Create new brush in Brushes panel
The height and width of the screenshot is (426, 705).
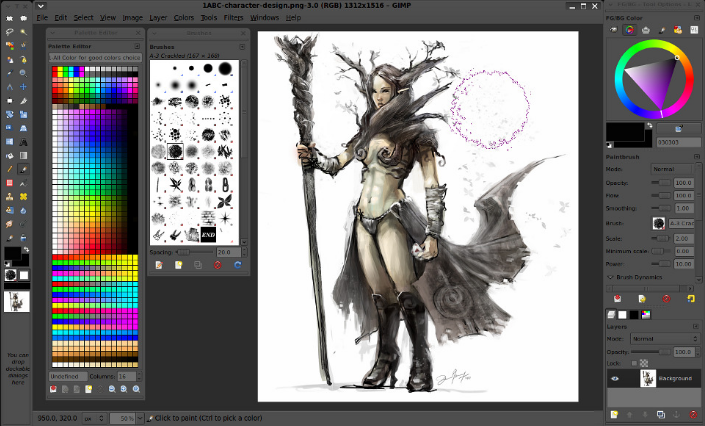pyautogui.click(x=178, y=265)
